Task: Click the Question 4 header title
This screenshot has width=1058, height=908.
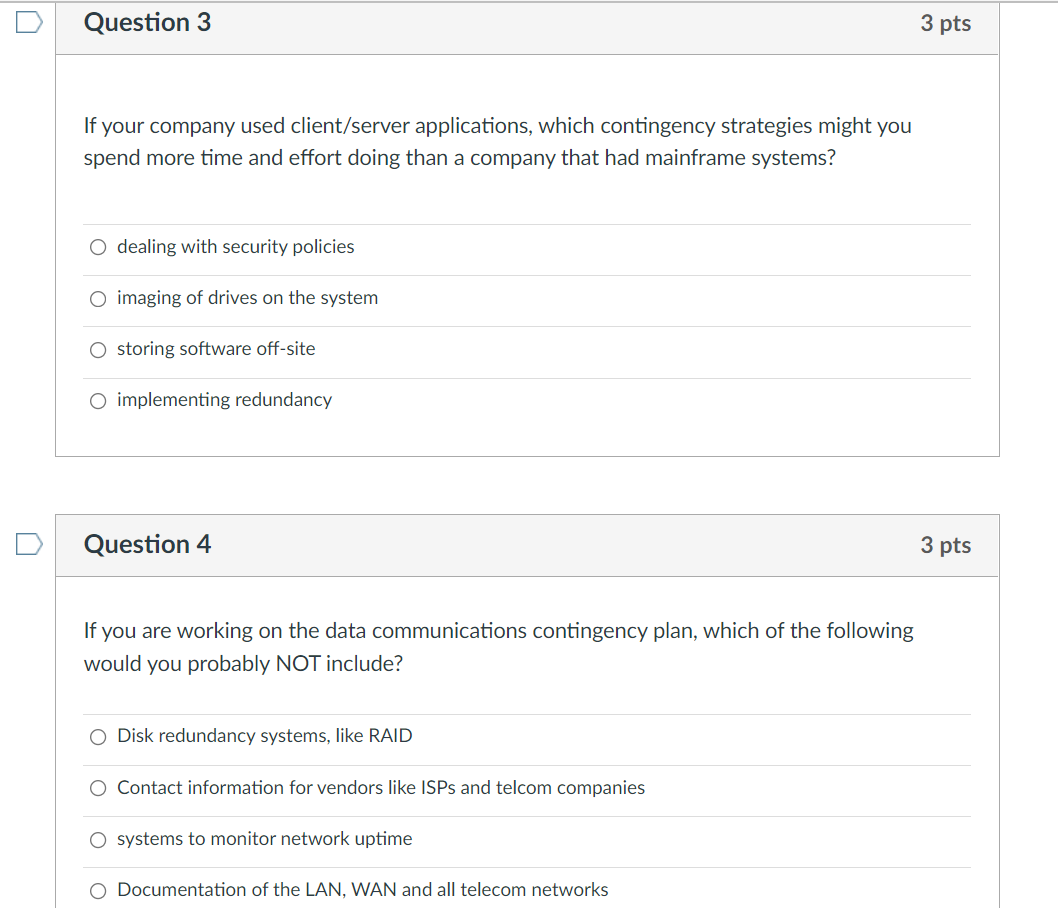Action: tap(147, 544)
